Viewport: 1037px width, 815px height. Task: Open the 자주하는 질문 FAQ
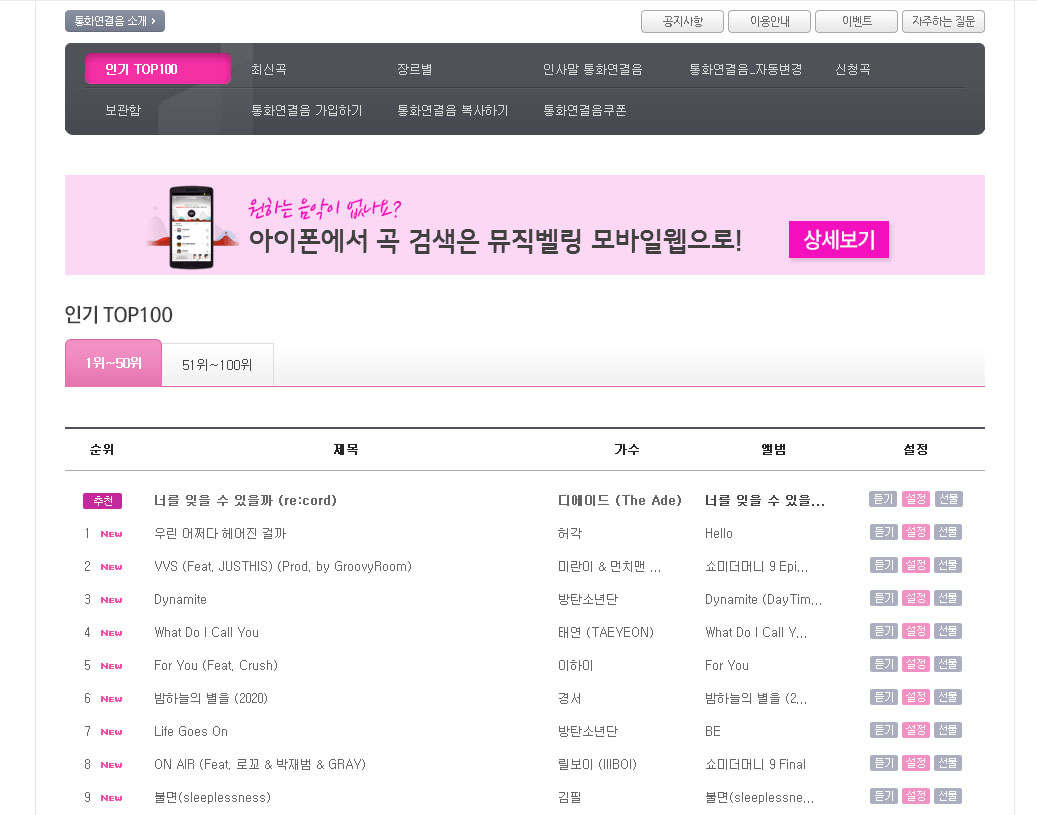click(942, 21)
